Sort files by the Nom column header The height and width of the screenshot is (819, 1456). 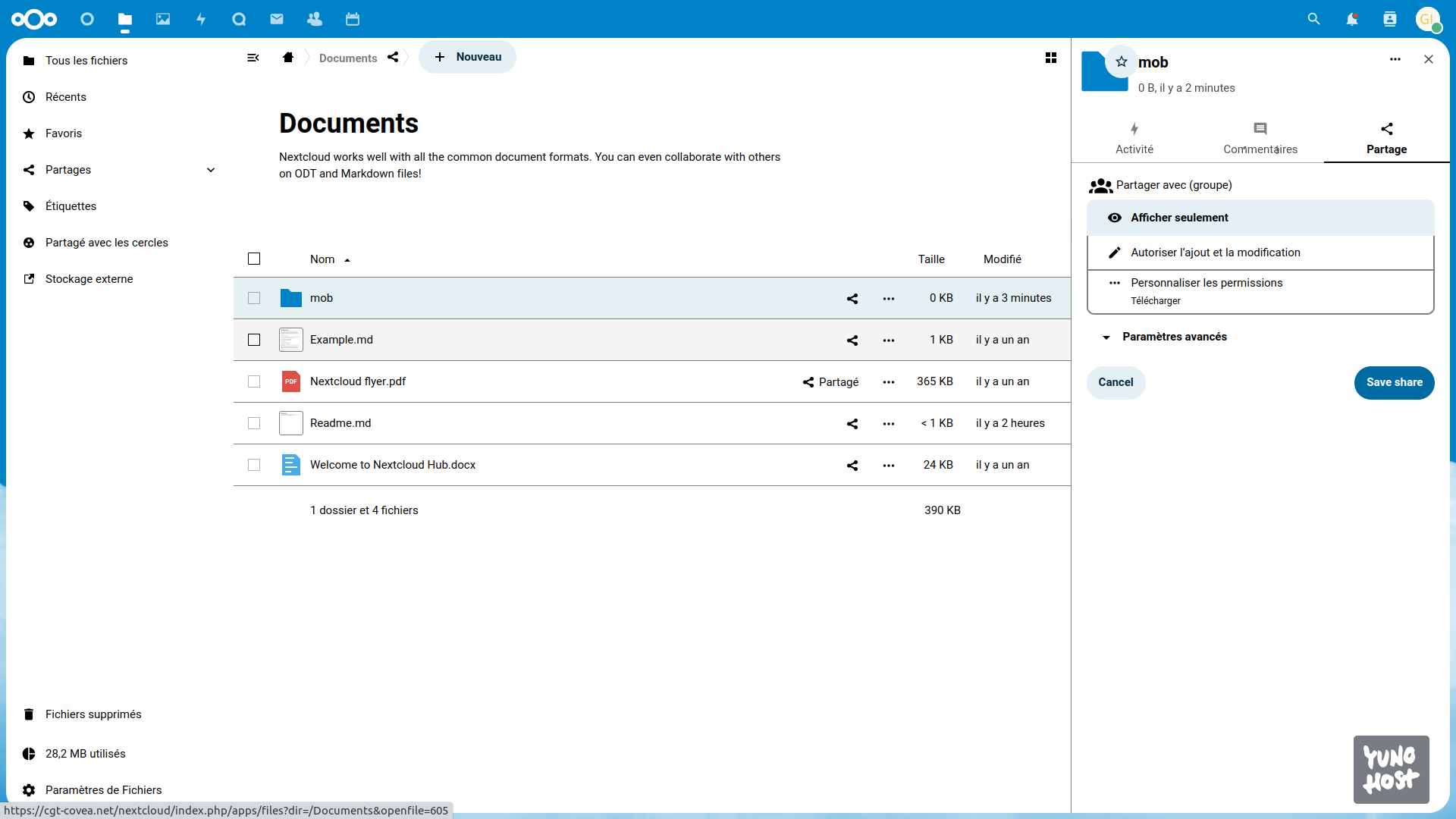click(322, 259)
